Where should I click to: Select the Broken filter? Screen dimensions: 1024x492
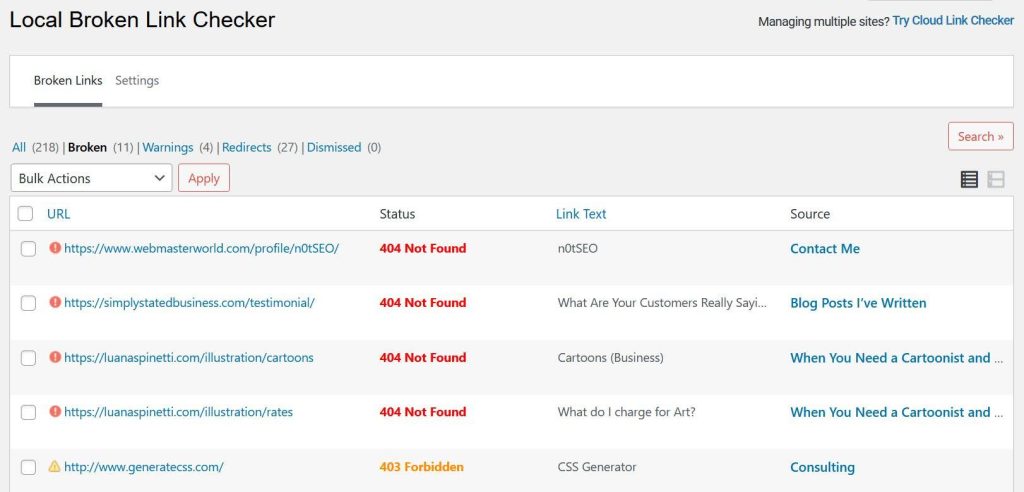click(x=88, y=147)
